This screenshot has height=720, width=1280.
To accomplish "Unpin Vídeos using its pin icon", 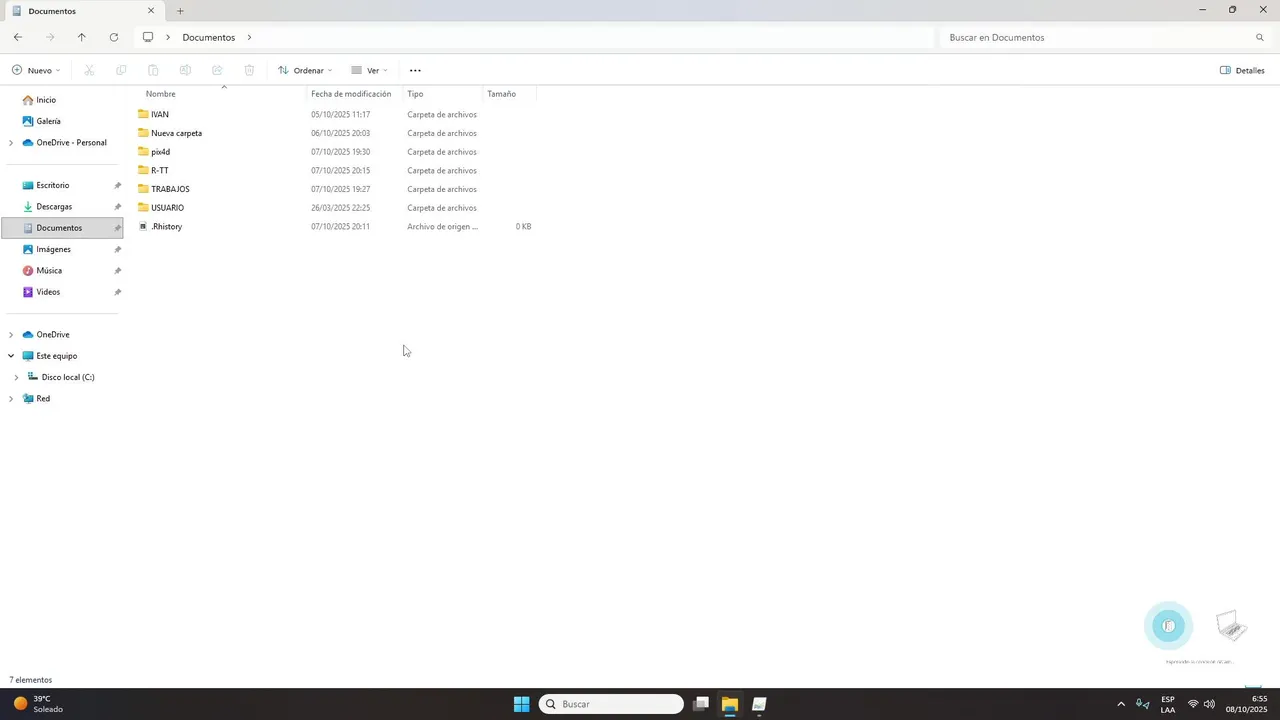I will (x=117, y=292).
